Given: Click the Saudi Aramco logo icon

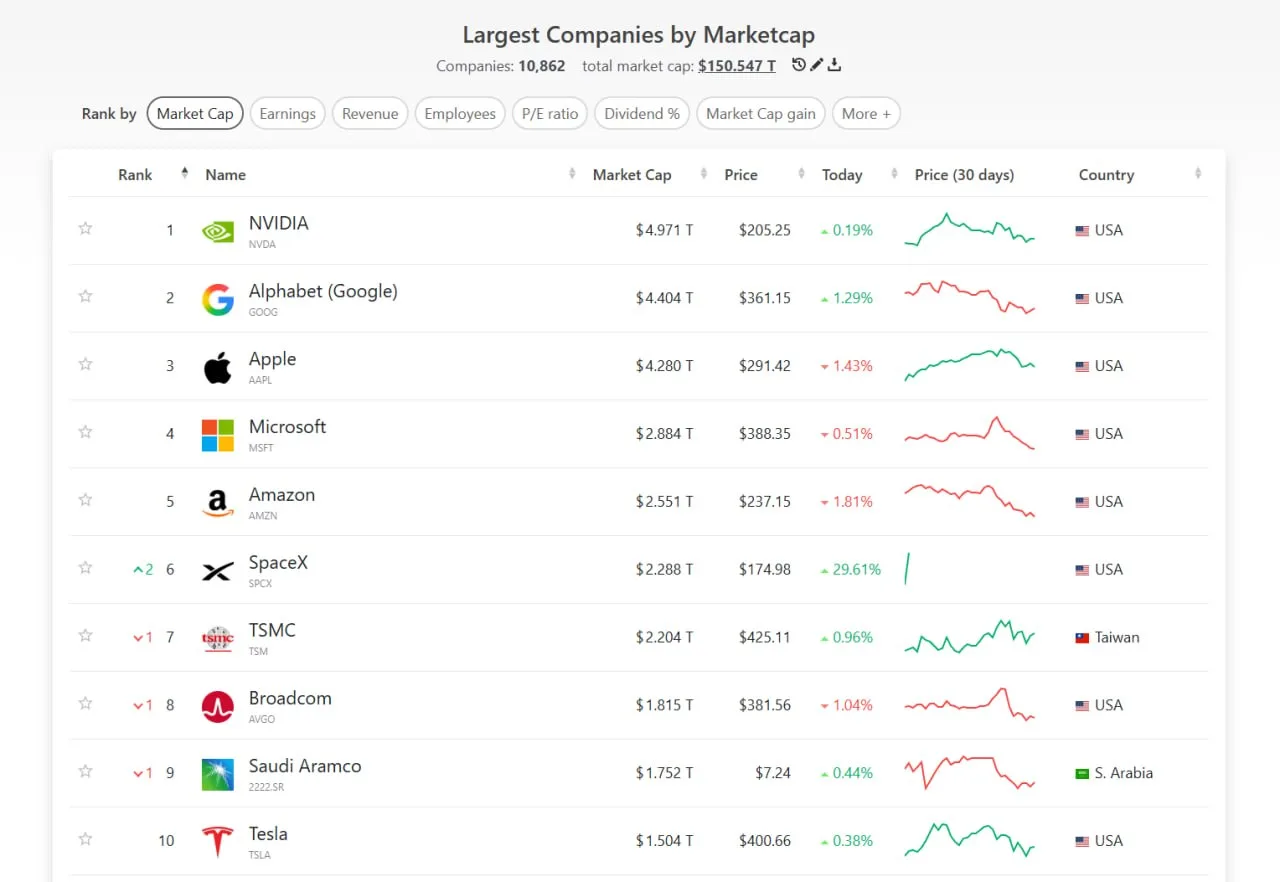Looking at the screenshot, I should 217,774.
